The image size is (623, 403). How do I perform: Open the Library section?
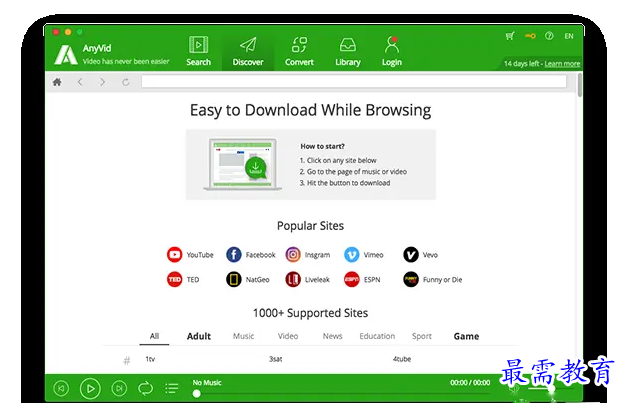pyautogui.click(x=347, y=50)
